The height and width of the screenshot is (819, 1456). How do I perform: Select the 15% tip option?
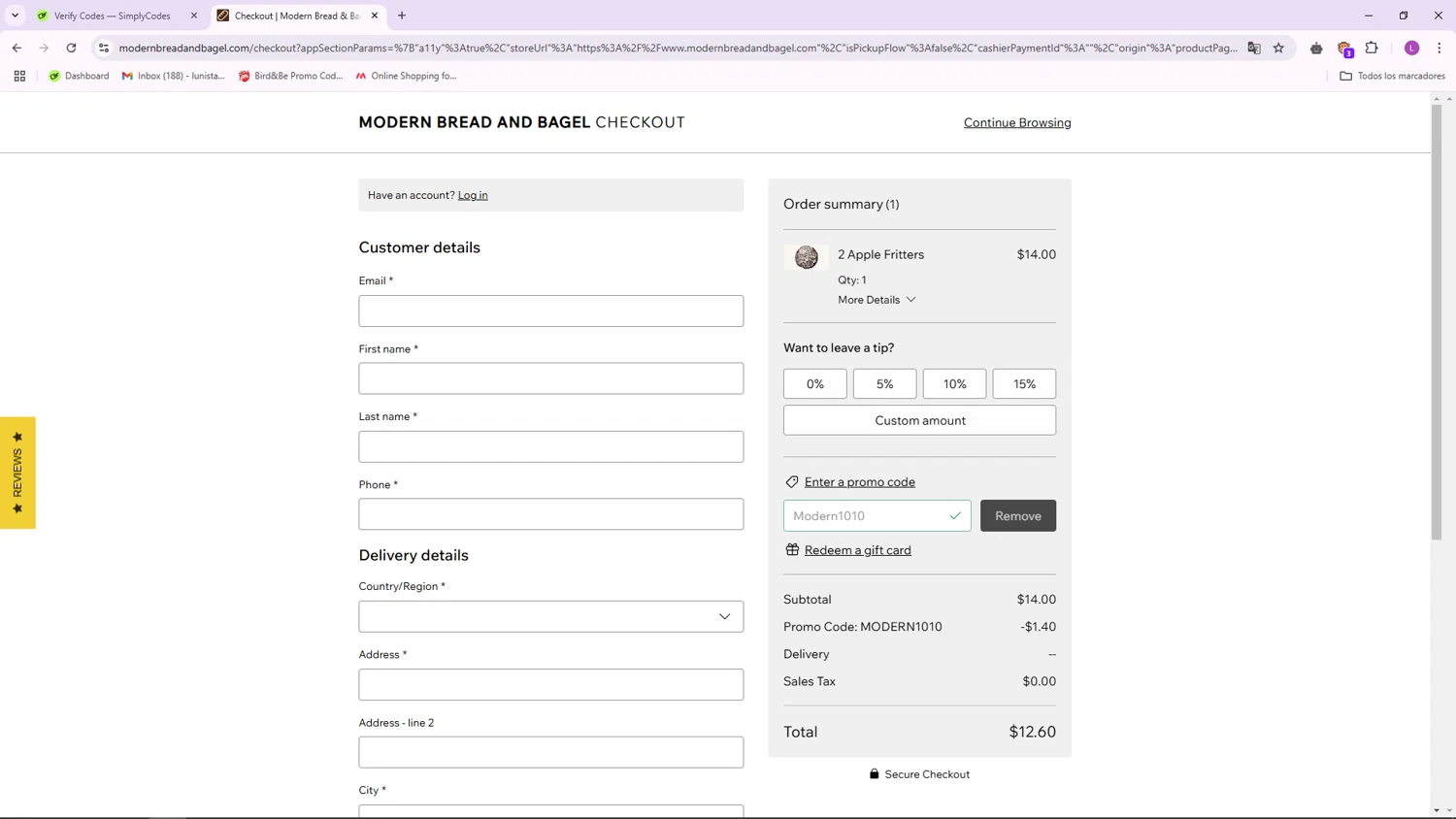click(1024, 383)
